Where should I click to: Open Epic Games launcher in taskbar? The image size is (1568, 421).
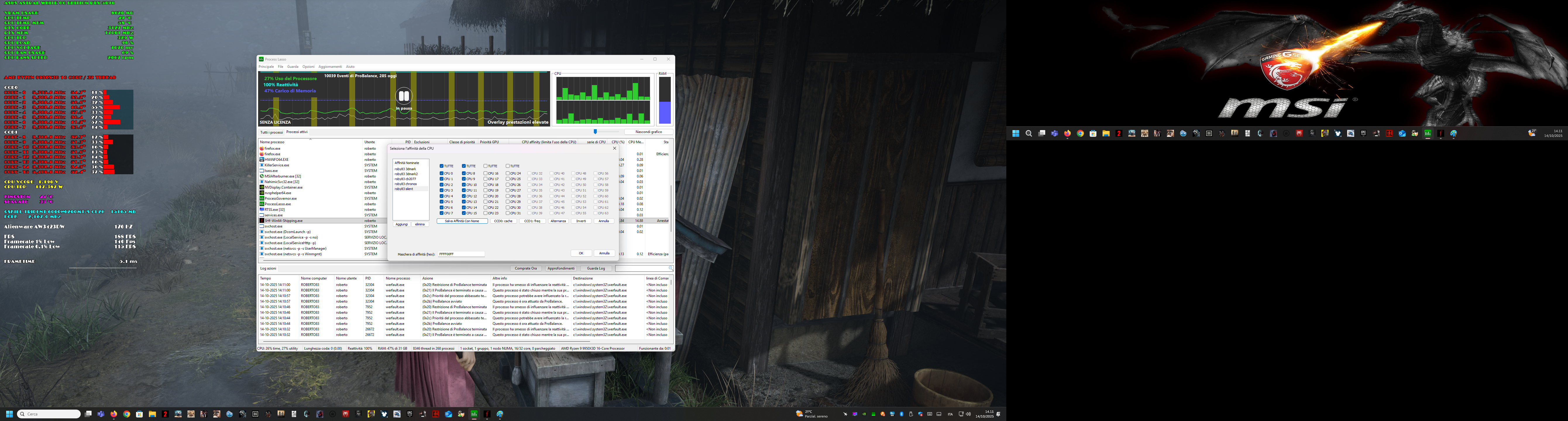coord(410,414)
